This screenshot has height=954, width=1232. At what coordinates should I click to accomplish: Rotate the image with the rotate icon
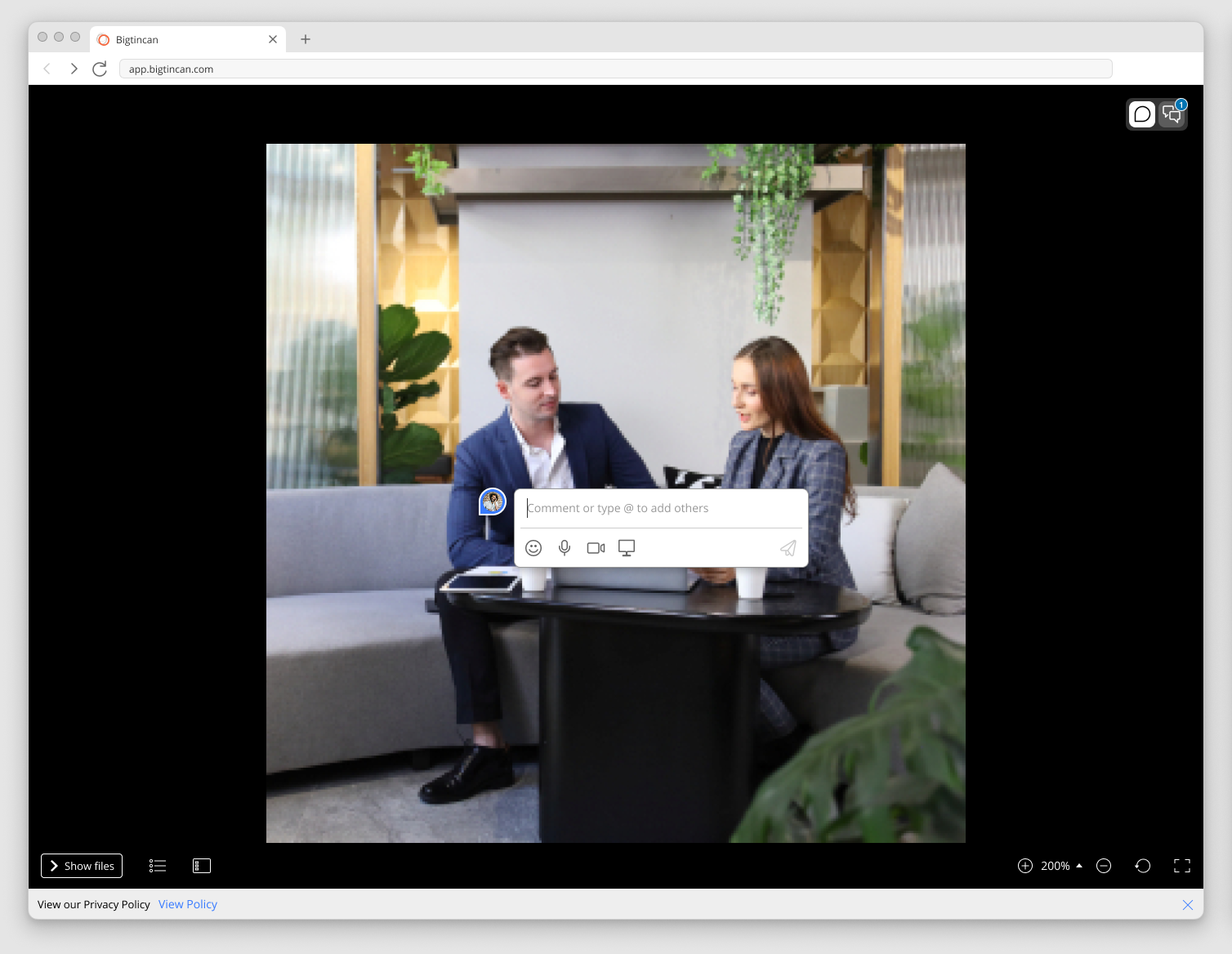1143,866
